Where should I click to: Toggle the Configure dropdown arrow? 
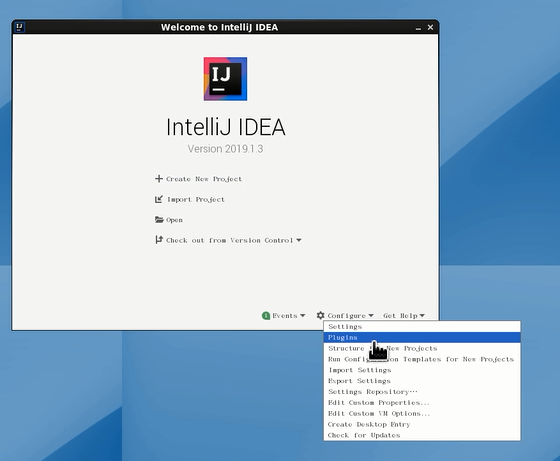(x=371, y=316)
